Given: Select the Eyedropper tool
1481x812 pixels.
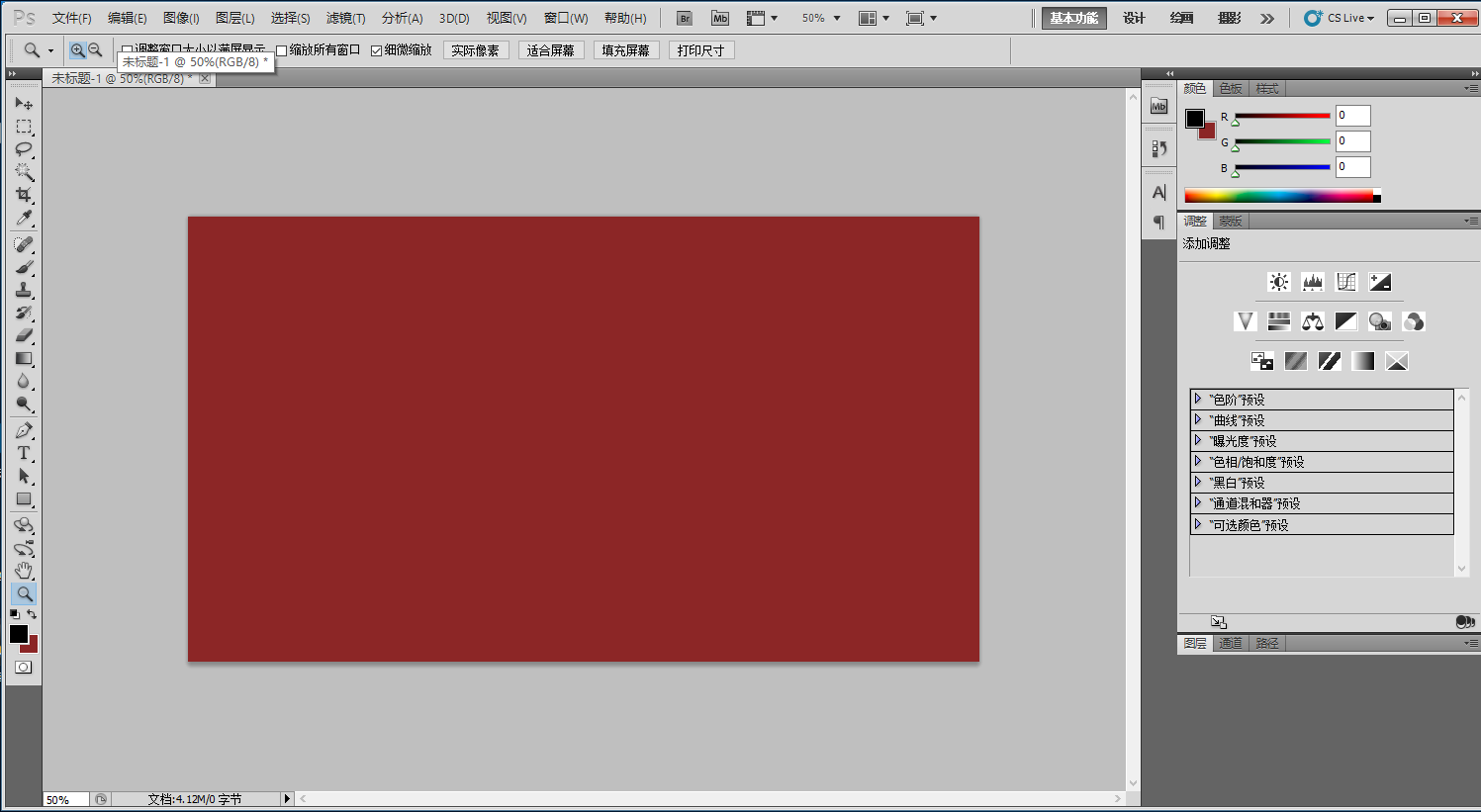Looking at the screenshot, I should 24,218.
